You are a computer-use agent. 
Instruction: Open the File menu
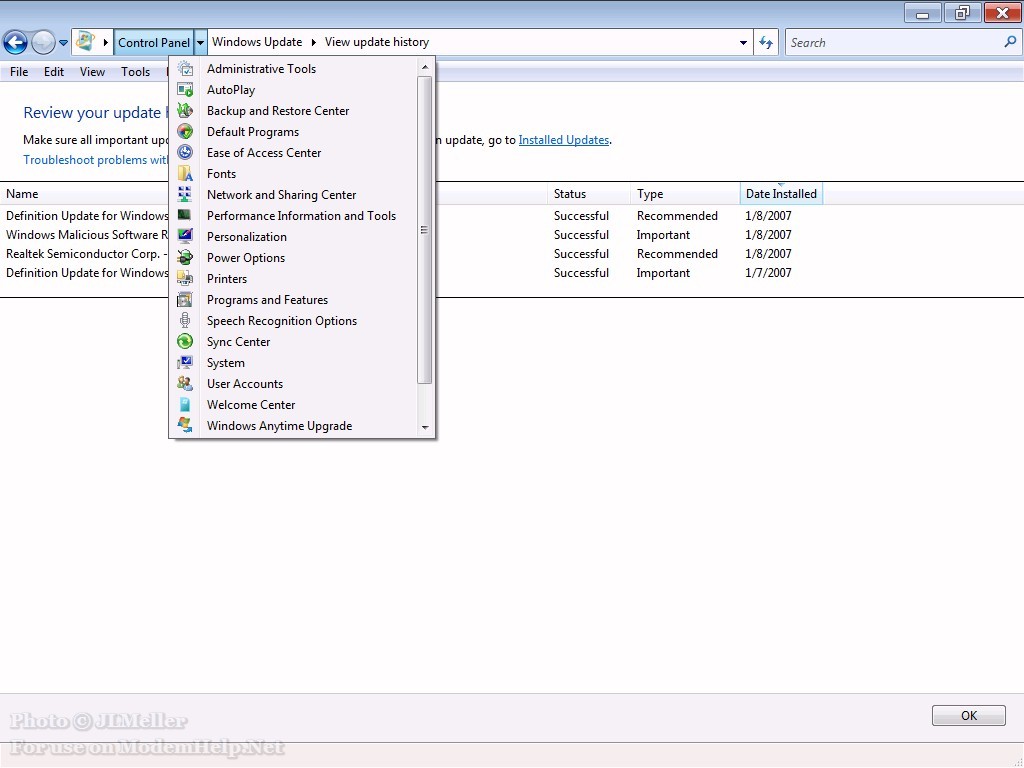pos(19,72)
